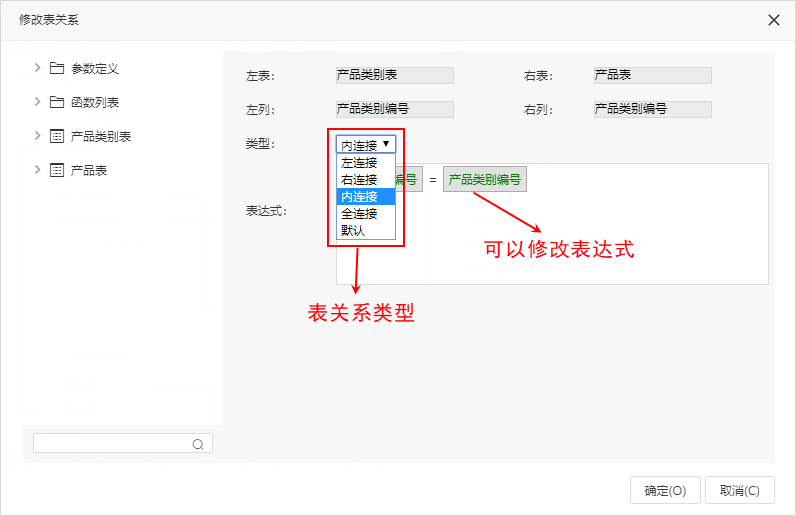
Task: Click the right-side green 产品类别编号 expression token
Action: tap(485, 179)
